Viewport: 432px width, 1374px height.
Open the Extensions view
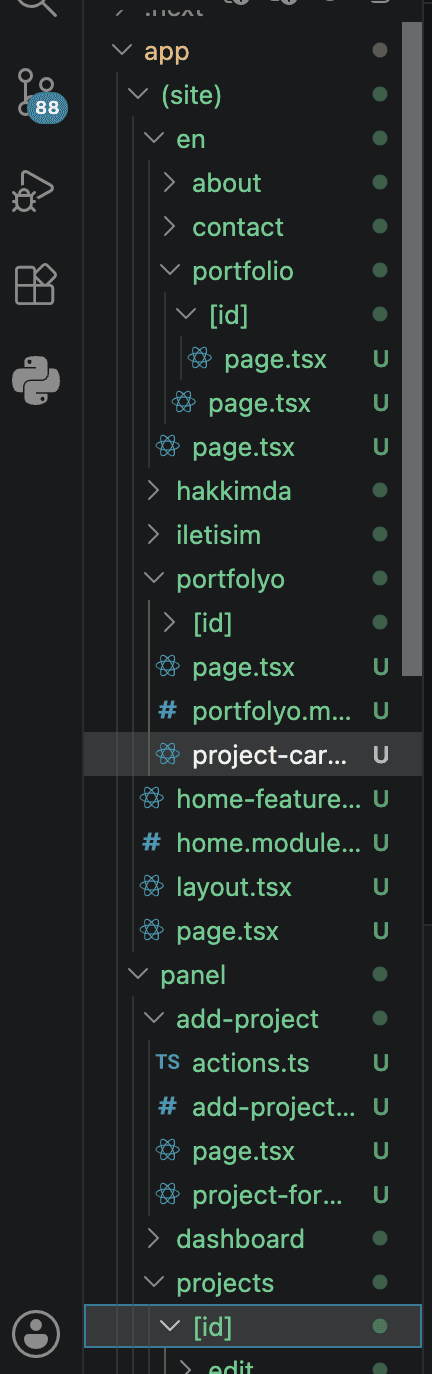[36, 284]
